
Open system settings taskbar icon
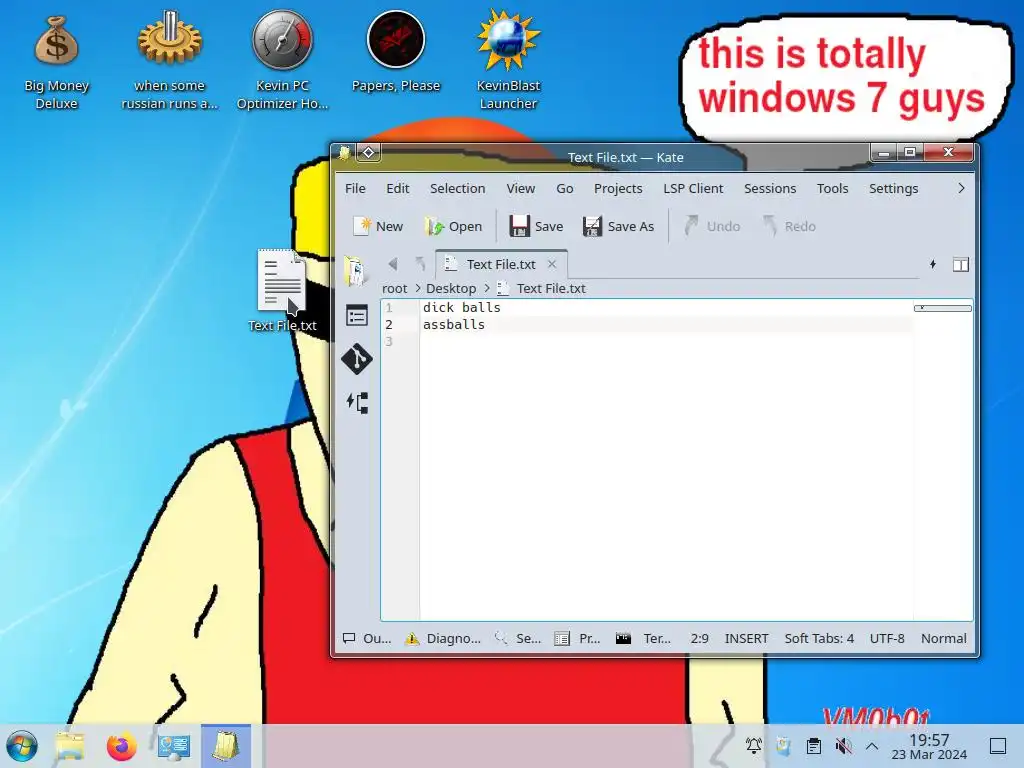174,746
